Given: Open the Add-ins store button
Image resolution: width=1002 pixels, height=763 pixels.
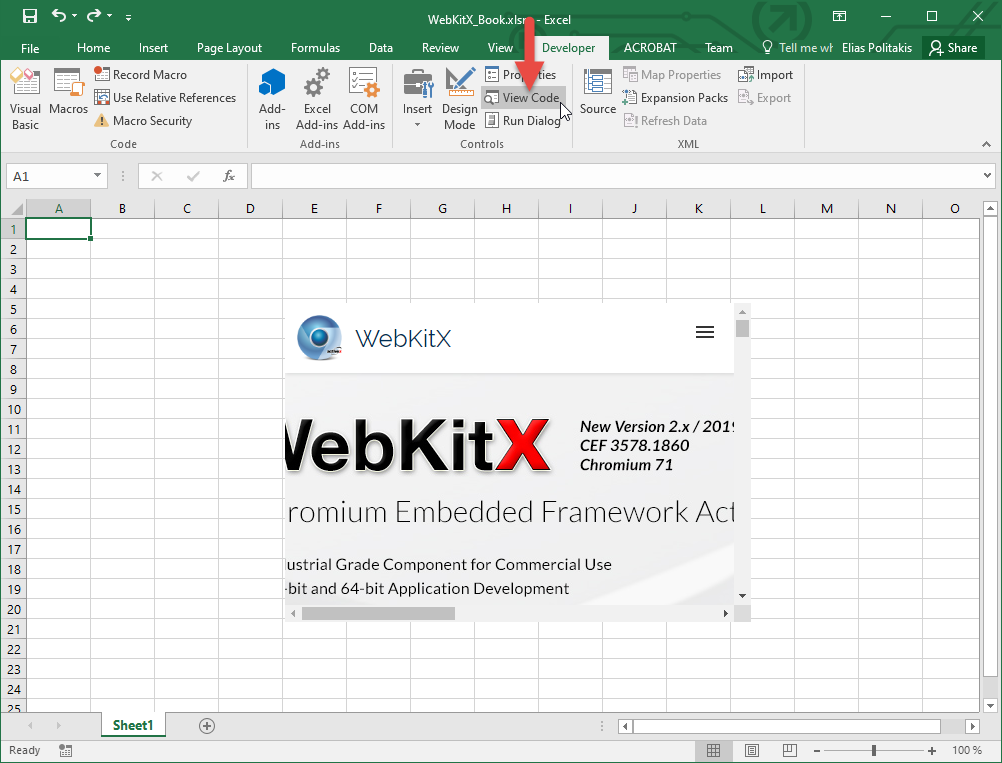Looking at the screenshot, I should point(272,99).
